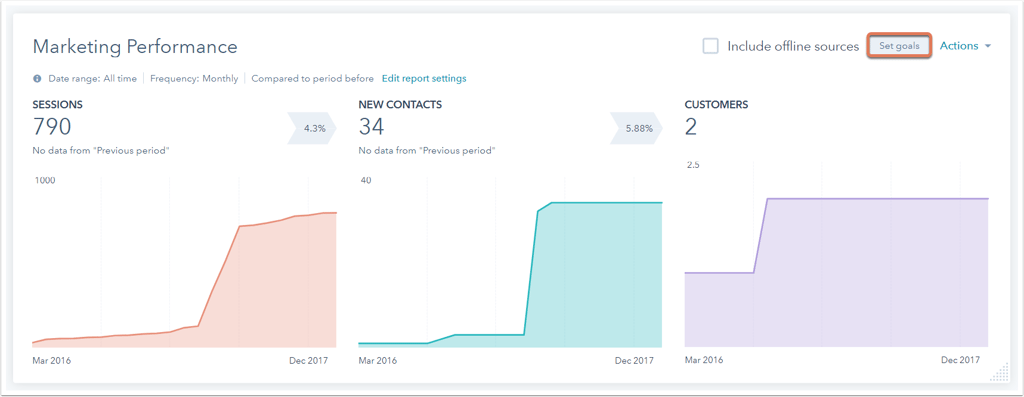Open the Actions dropdown menu
The width and height of the screenshot is (1024, 397).
965,46
